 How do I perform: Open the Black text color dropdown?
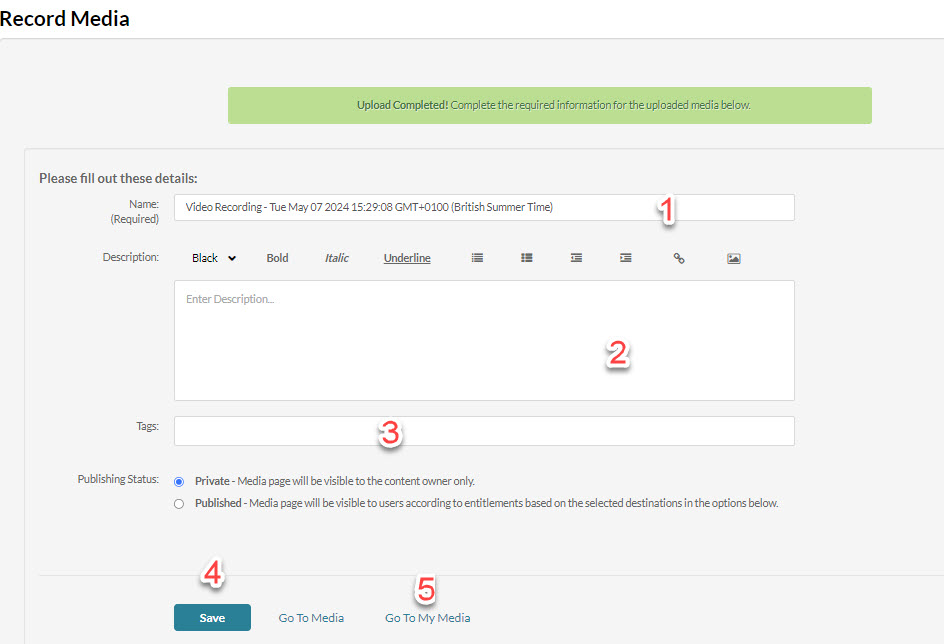(x=213, y=257)
